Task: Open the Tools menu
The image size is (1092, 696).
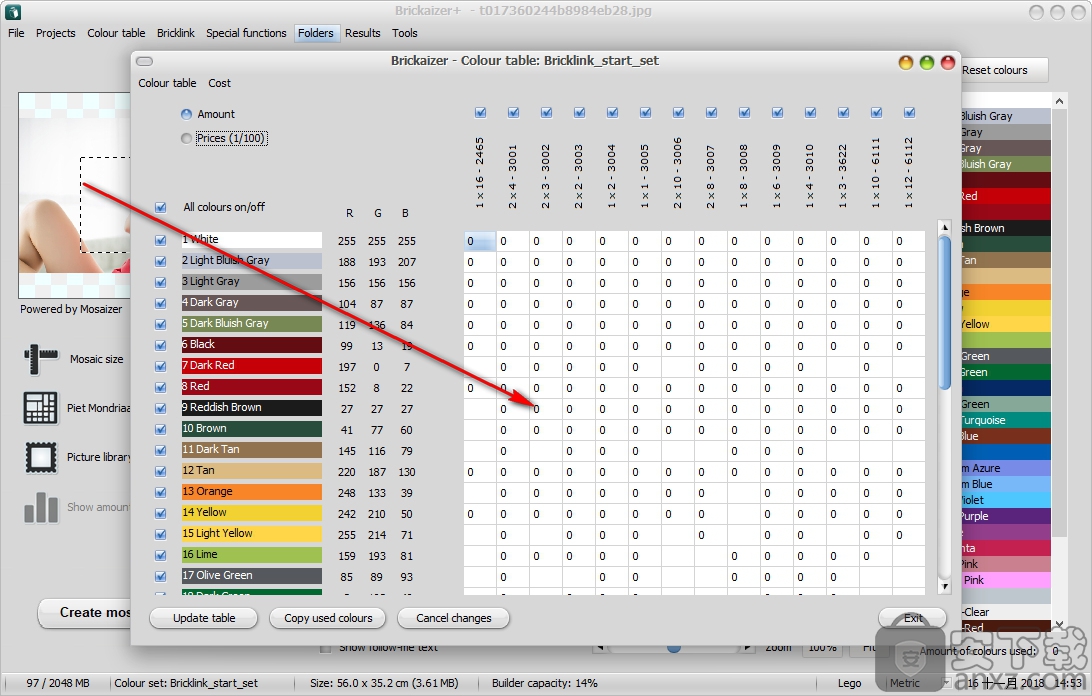Action: pyautogui.click(x=405, y=33)
